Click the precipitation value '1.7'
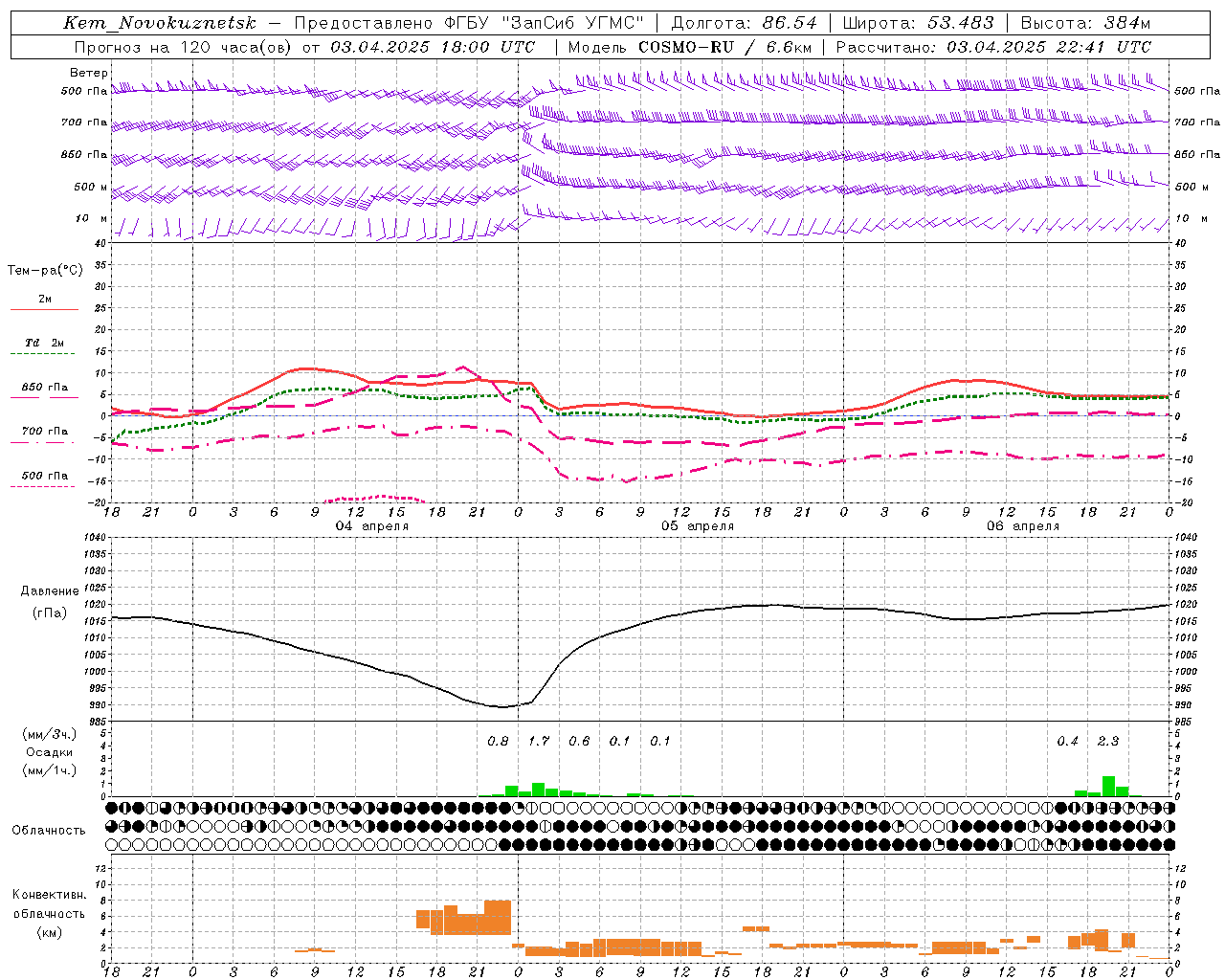The width and height of the screenshot is (1225, 980). (x=539, y=742)
